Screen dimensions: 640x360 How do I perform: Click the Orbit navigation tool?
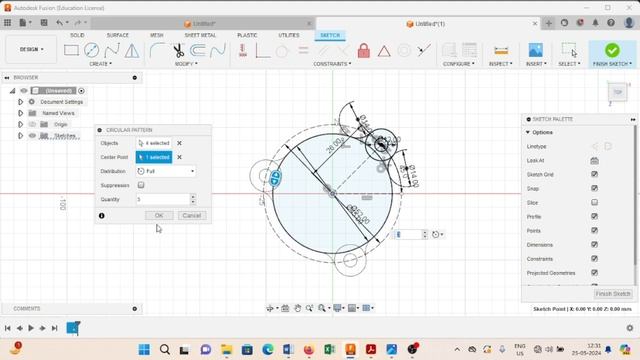[270, 308]
